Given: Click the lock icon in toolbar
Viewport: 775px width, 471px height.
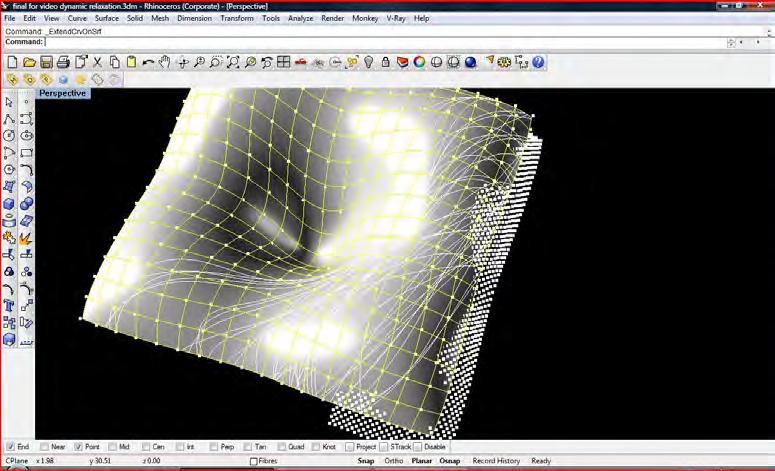Looking at the screenshot, I should click(x=385, y=62).
